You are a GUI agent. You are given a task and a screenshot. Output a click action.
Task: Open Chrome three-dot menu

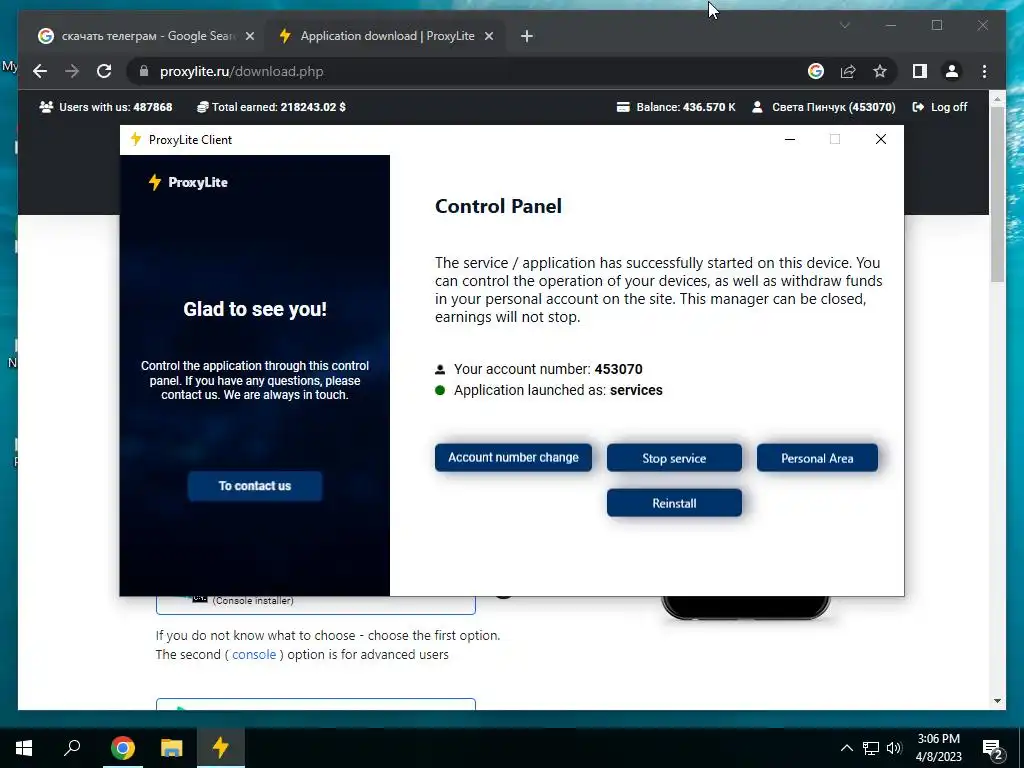(x=984, y=71)
